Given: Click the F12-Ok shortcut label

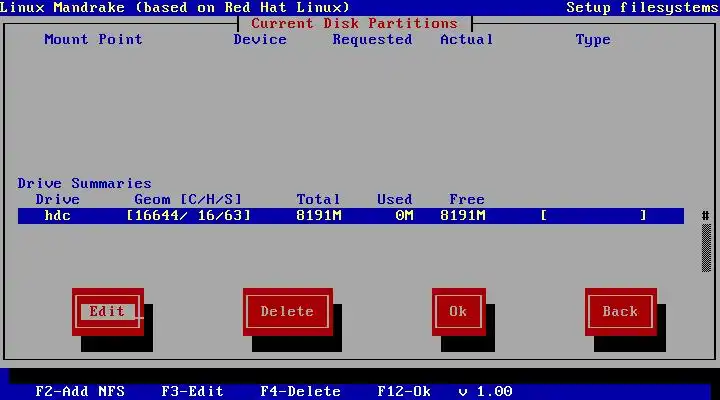Looking at the screenshot, I should click(x=404, y=391).
